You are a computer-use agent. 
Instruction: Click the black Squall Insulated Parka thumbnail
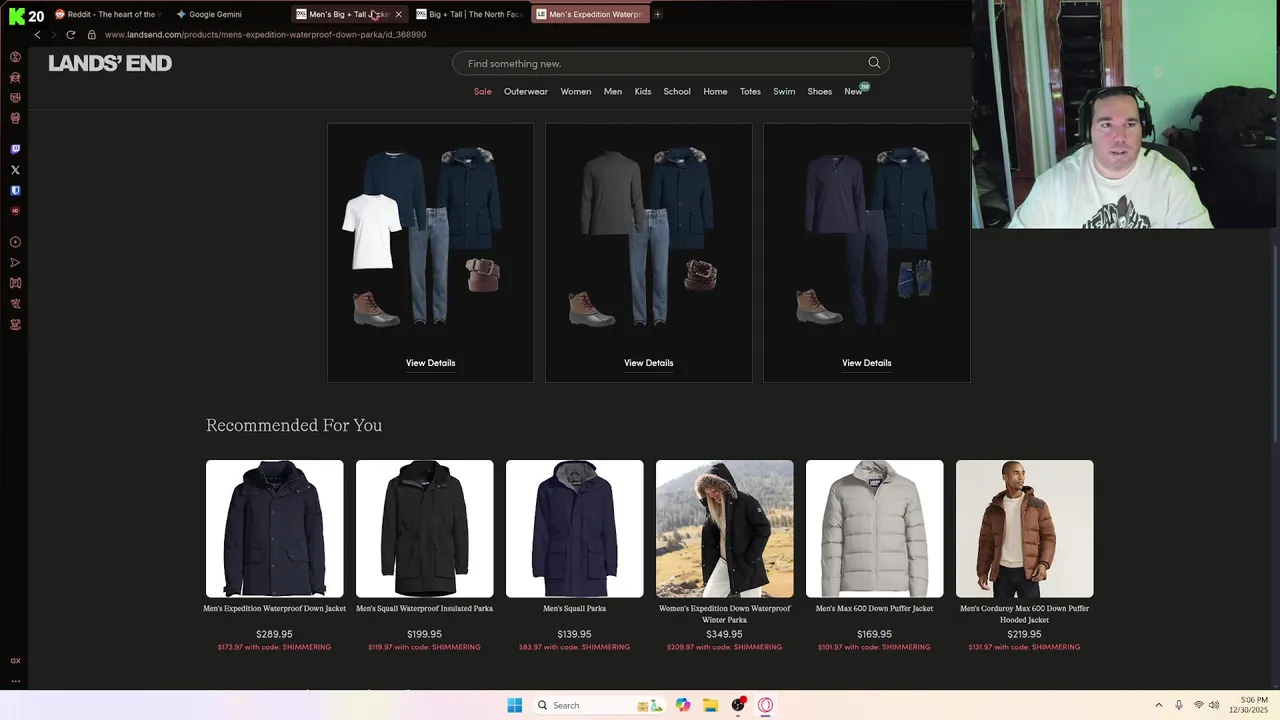pyautogui.click(x=424, y=528)
